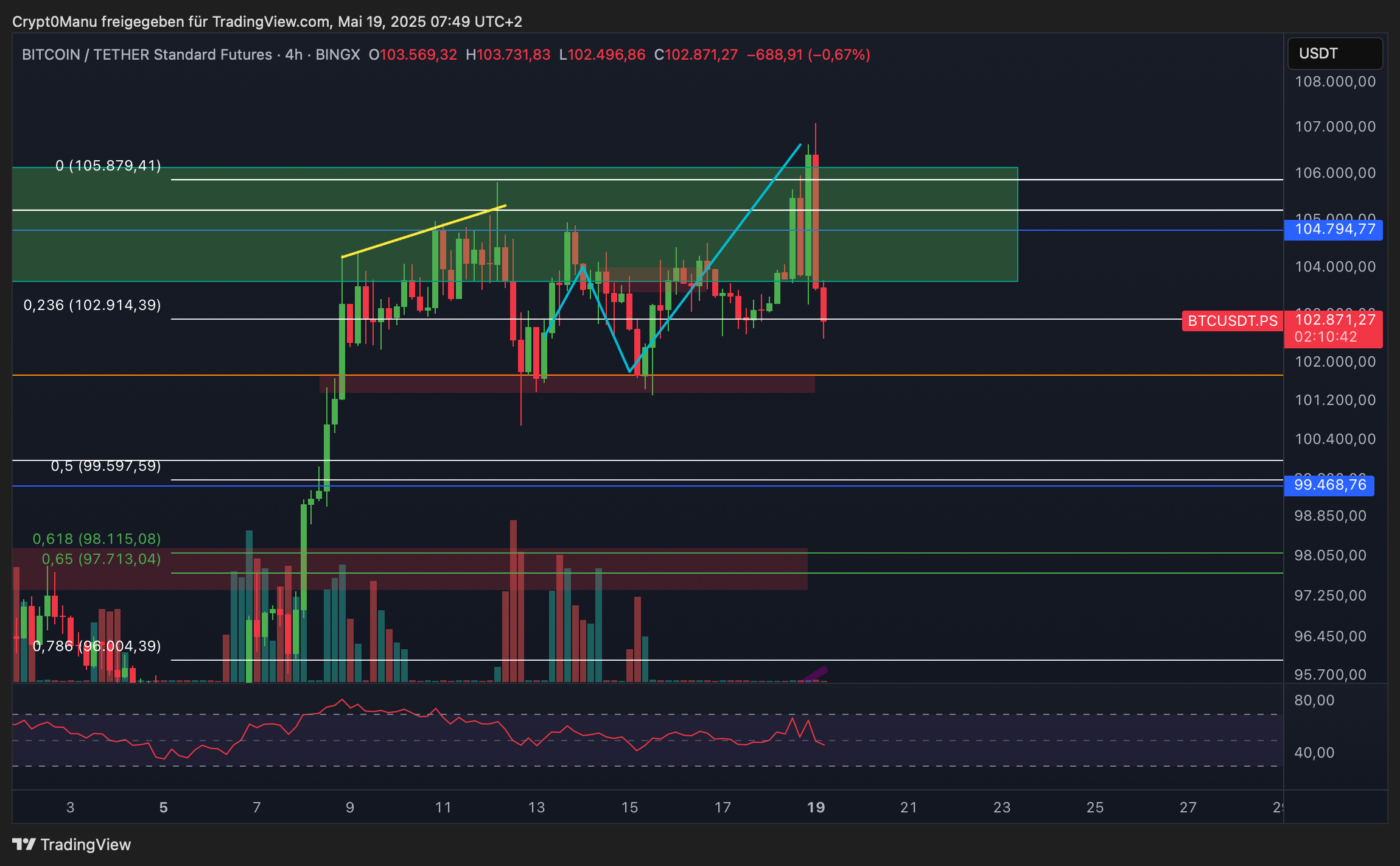Click date 9 on the time axis

(350, 808)
